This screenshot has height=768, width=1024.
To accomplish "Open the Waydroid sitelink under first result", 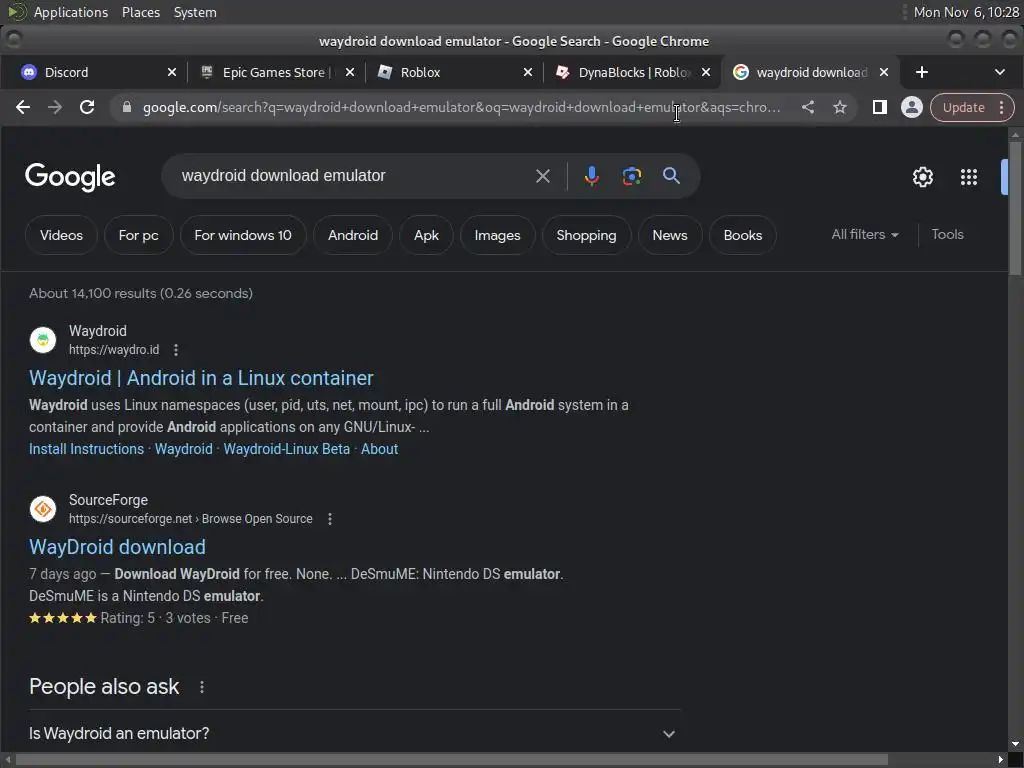I will point(184,449).
